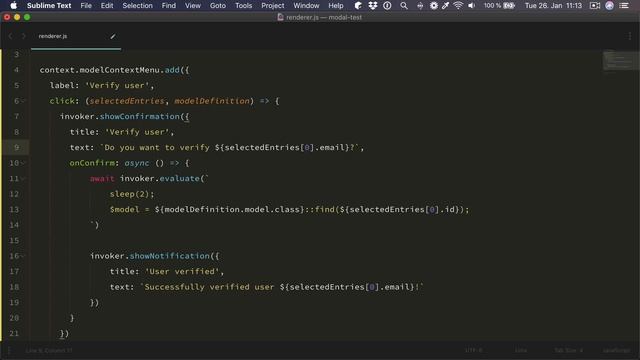Open the Find menu

pos(169,6)
